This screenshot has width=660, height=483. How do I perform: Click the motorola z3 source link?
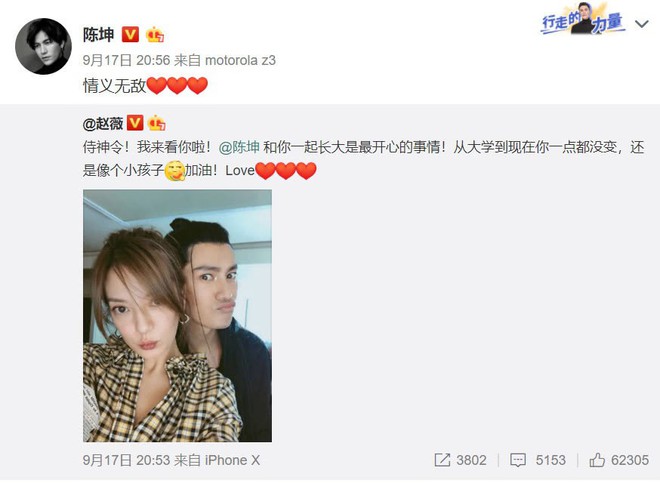point(240,60)
